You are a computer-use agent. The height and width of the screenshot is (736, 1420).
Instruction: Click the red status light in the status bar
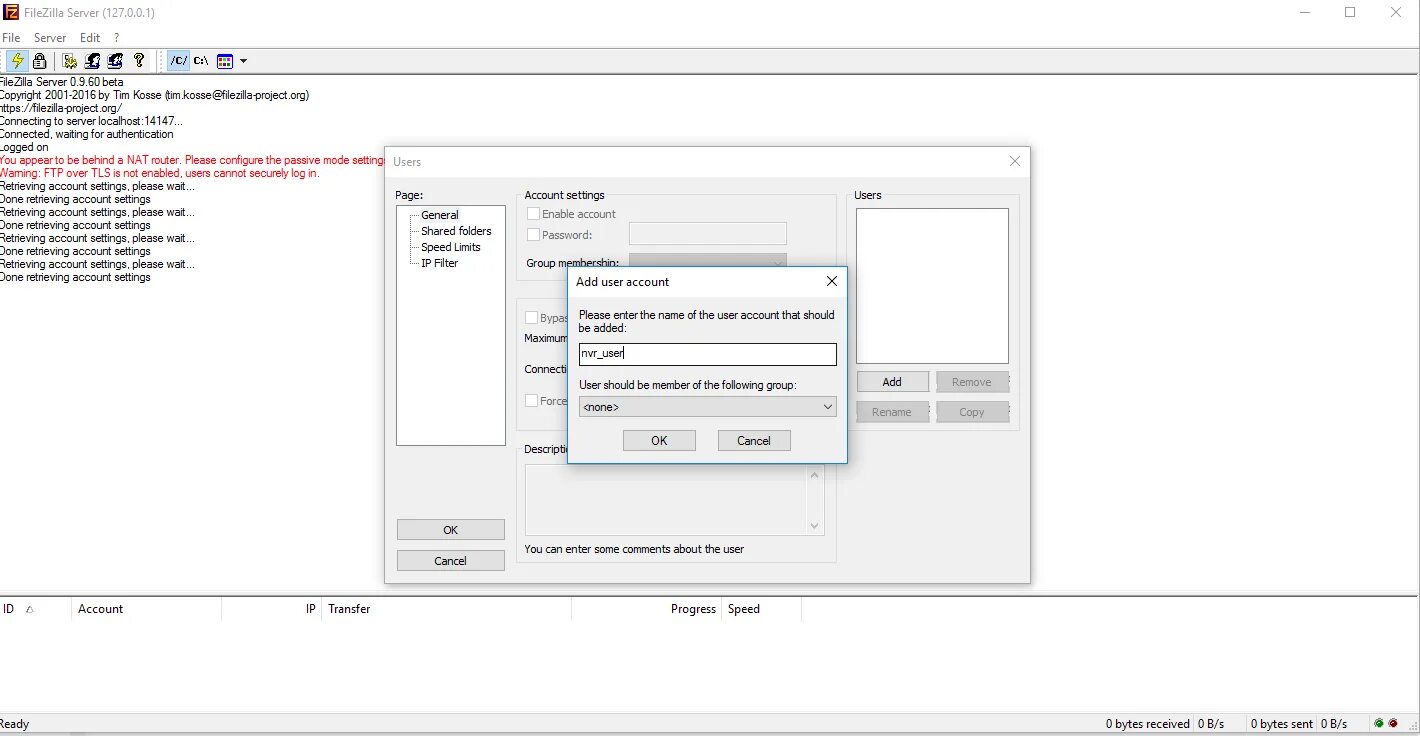click(x=1393, y=723)
